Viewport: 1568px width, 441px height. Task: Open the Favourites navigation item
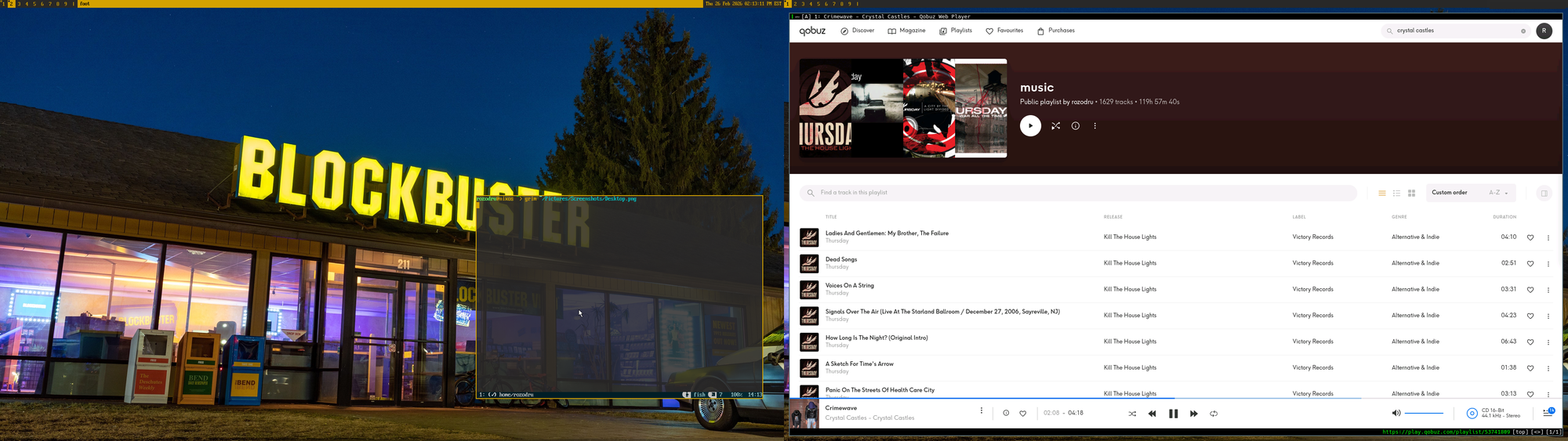coord(1004,31)
